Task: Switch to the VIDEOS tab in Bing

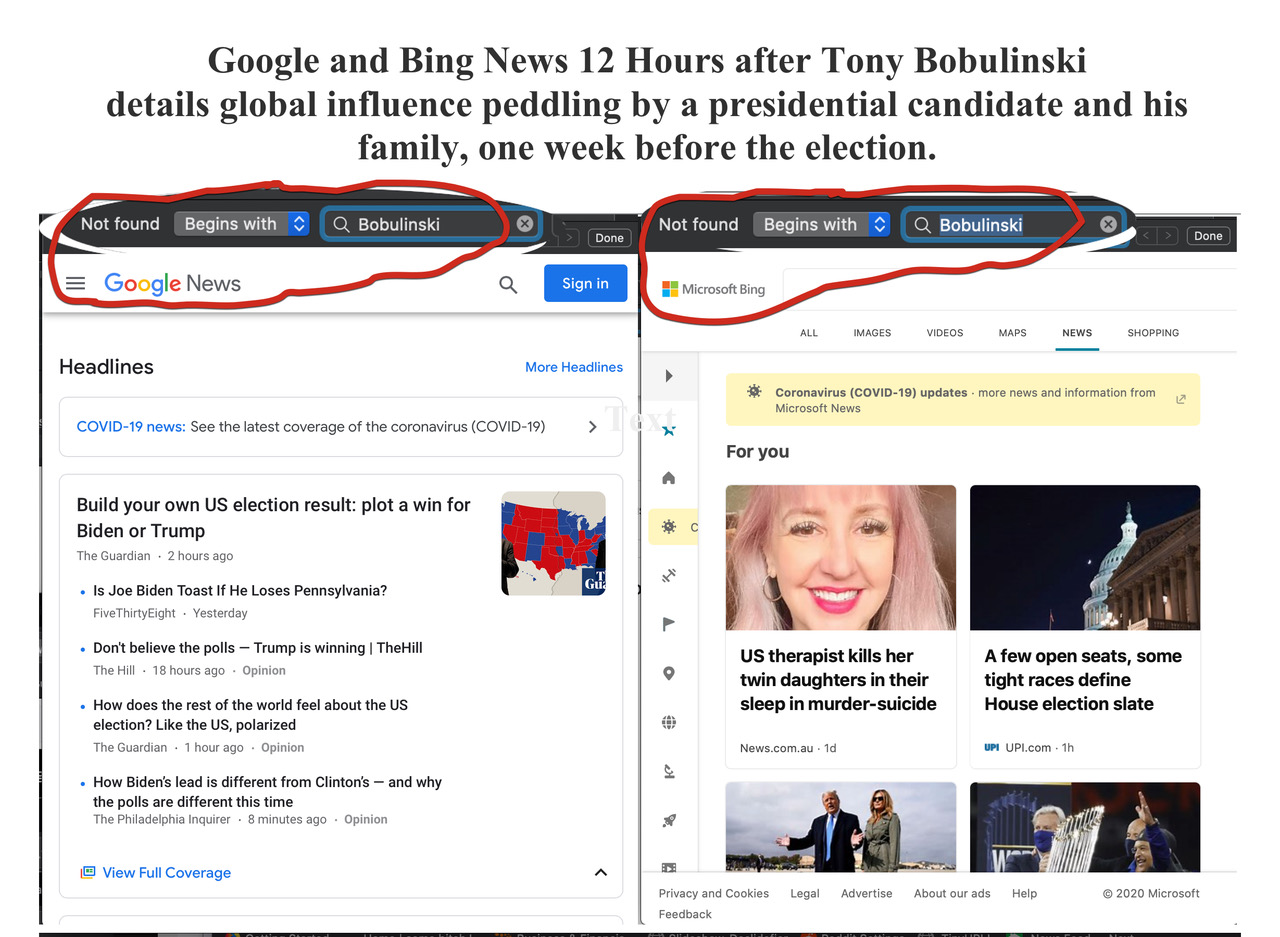Action: 945,333
